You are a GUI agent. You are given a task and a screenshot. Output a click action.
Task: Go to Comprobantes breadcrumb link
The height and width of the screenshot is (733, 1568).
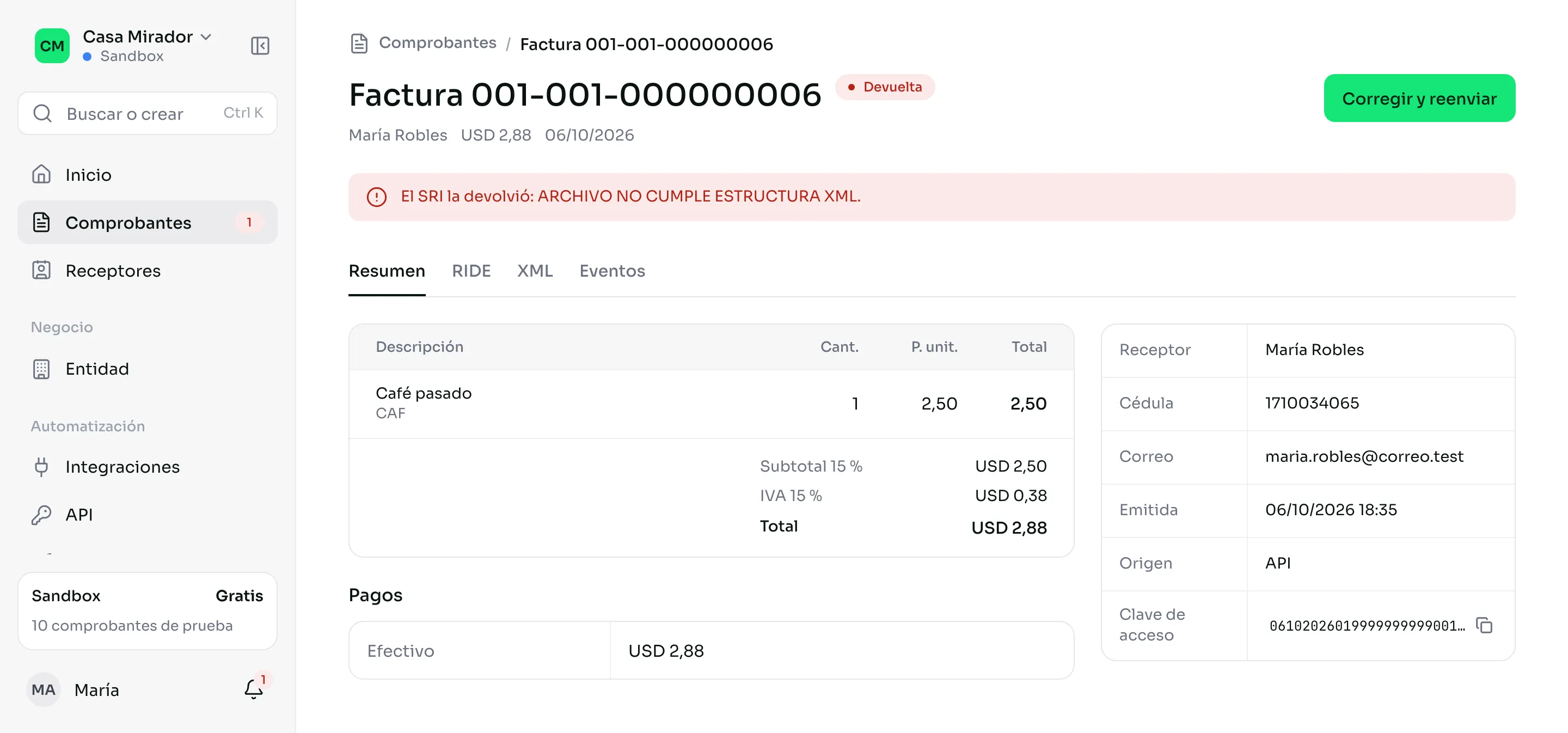[x=437, y=42]
